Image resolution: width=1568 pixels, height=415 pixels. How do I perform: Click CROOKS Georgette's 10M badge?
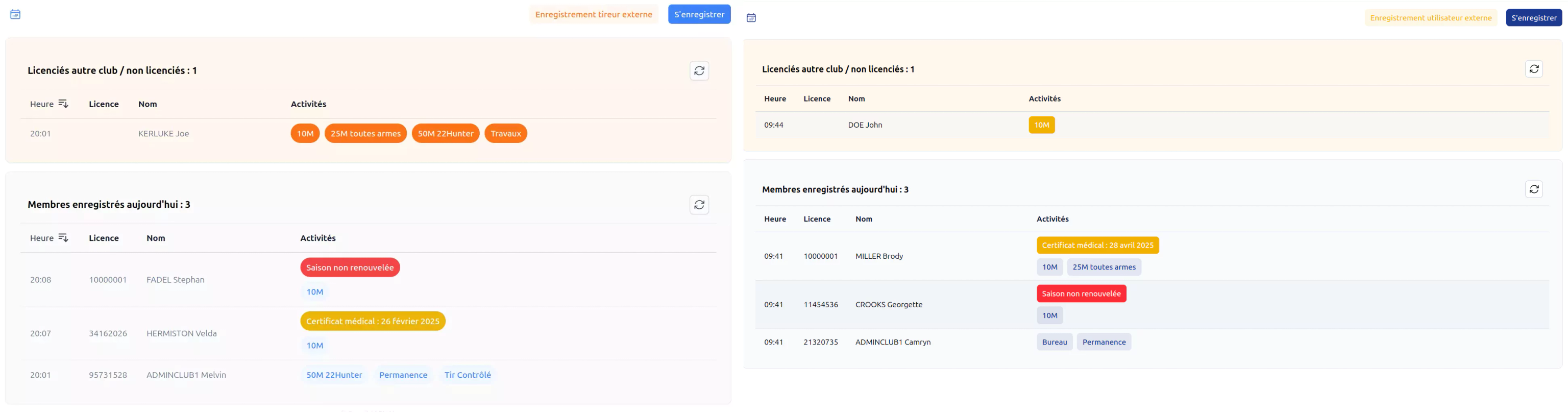1049,315
